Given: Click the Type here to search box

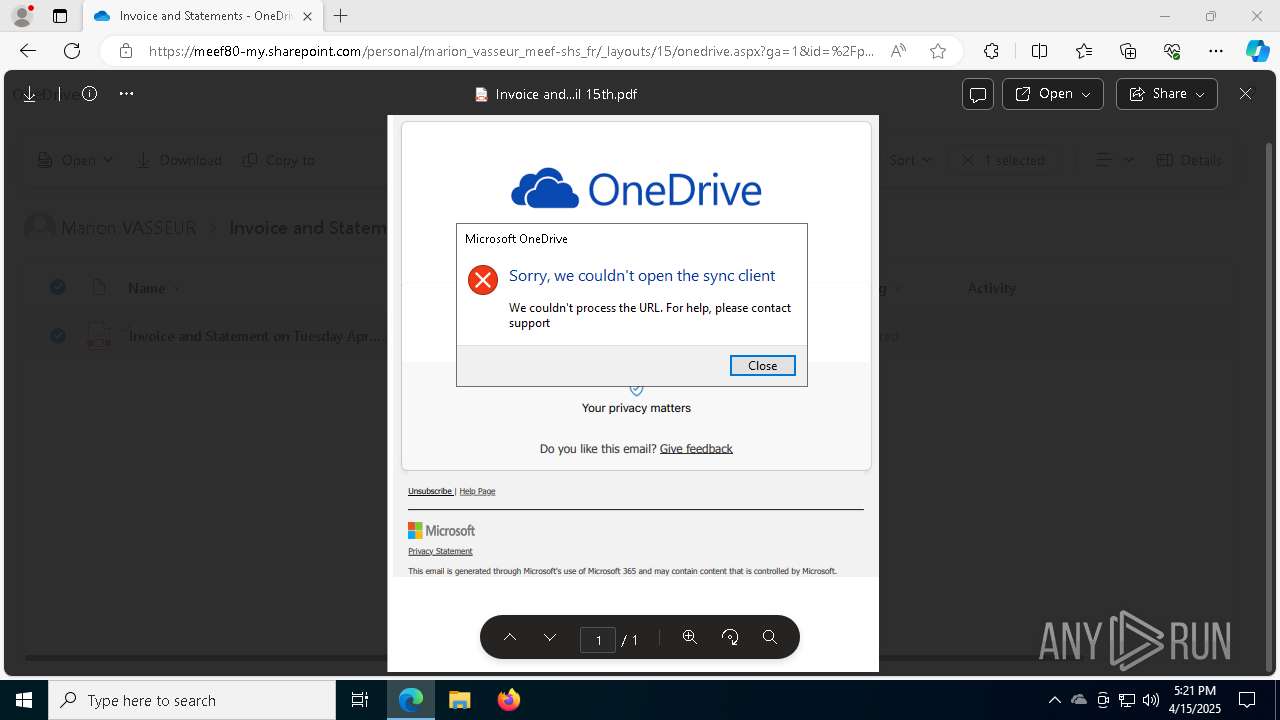Looking at the screenshot, I should [192, 700].
